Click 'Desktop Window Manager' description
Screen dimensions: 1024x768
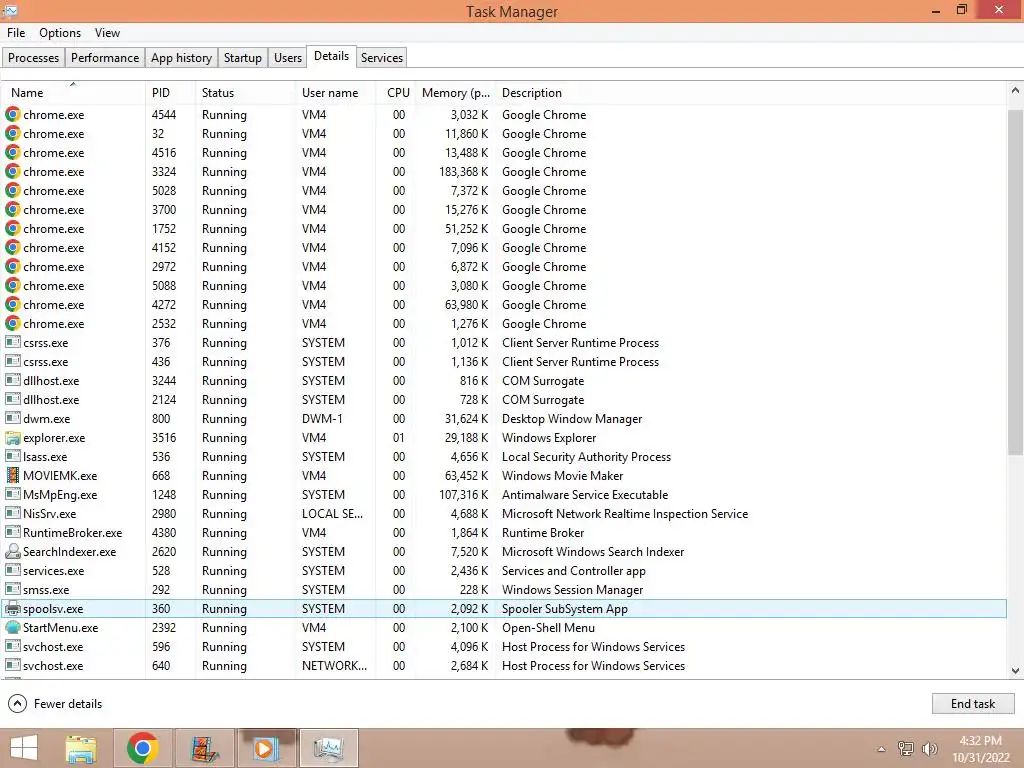pos(571,419)
